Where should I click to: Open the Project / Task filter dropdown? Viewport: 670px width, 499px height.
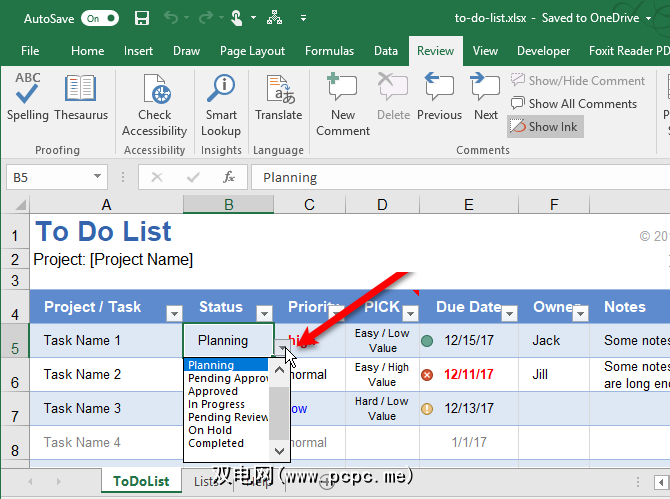(x=173, y=312)
